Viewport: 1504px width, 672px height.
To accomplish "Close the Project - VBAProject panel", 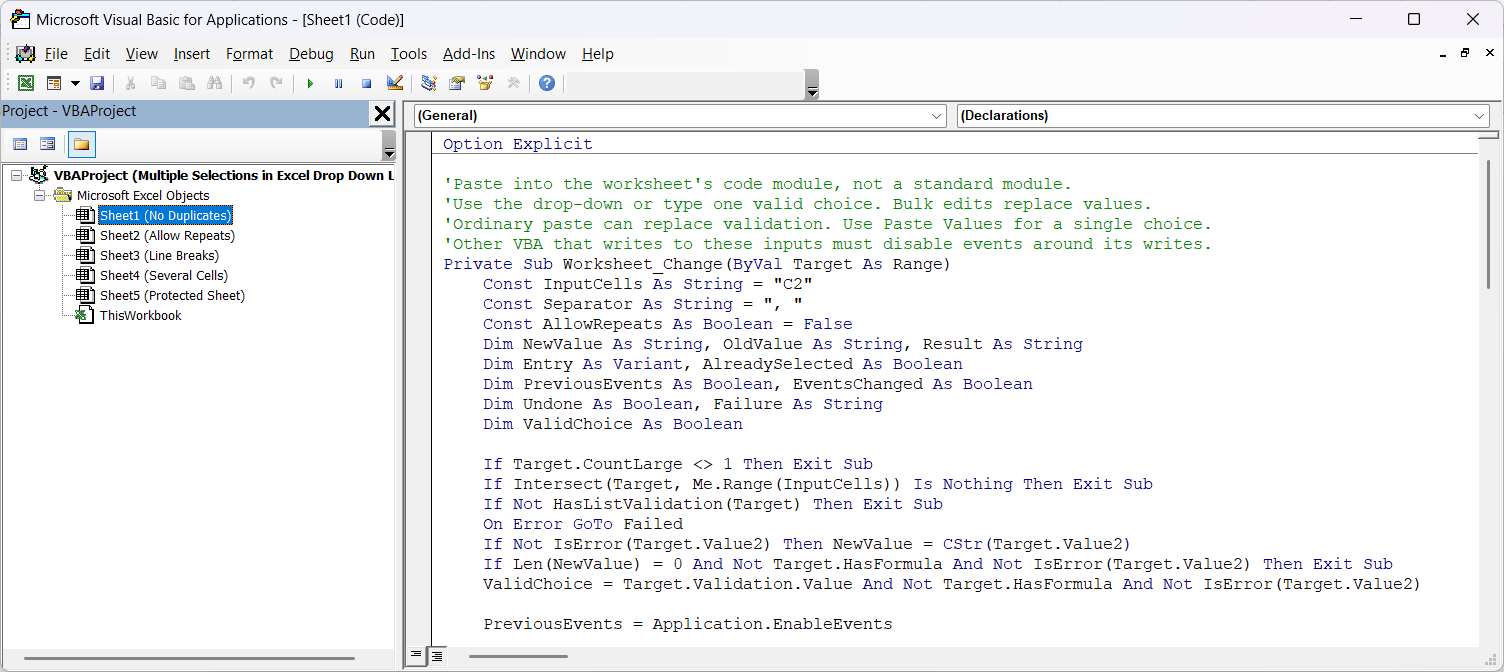I will [382, 114].
